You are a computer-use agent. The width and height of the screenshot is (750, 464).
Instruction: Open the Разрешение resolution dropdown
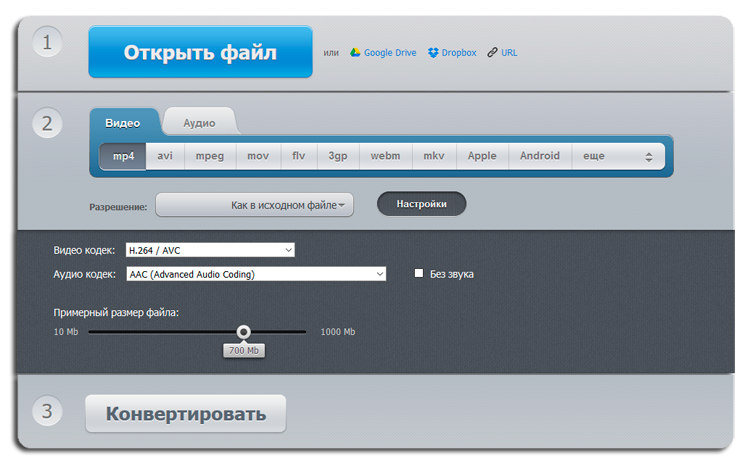pos(255,205)
